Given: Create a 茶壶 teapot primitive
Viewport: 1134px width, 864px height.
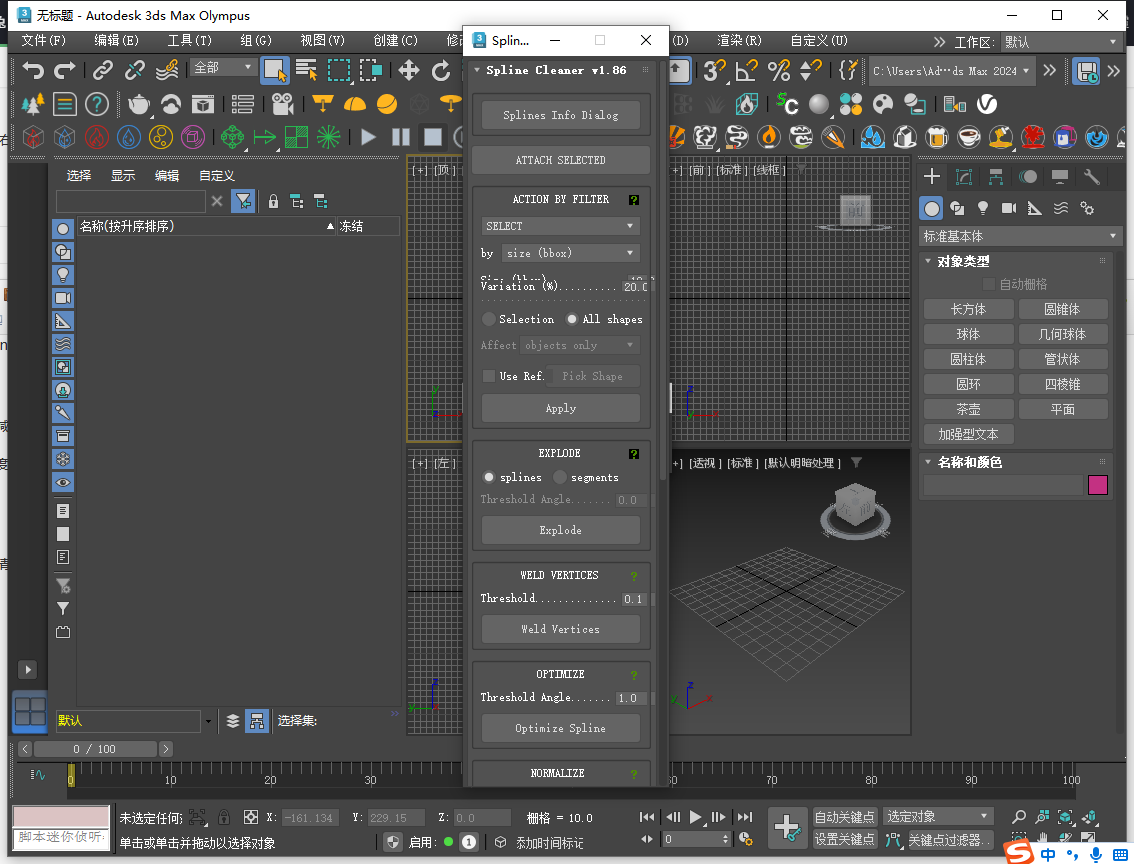Looking at the screenshot, I should click(968, 409).
